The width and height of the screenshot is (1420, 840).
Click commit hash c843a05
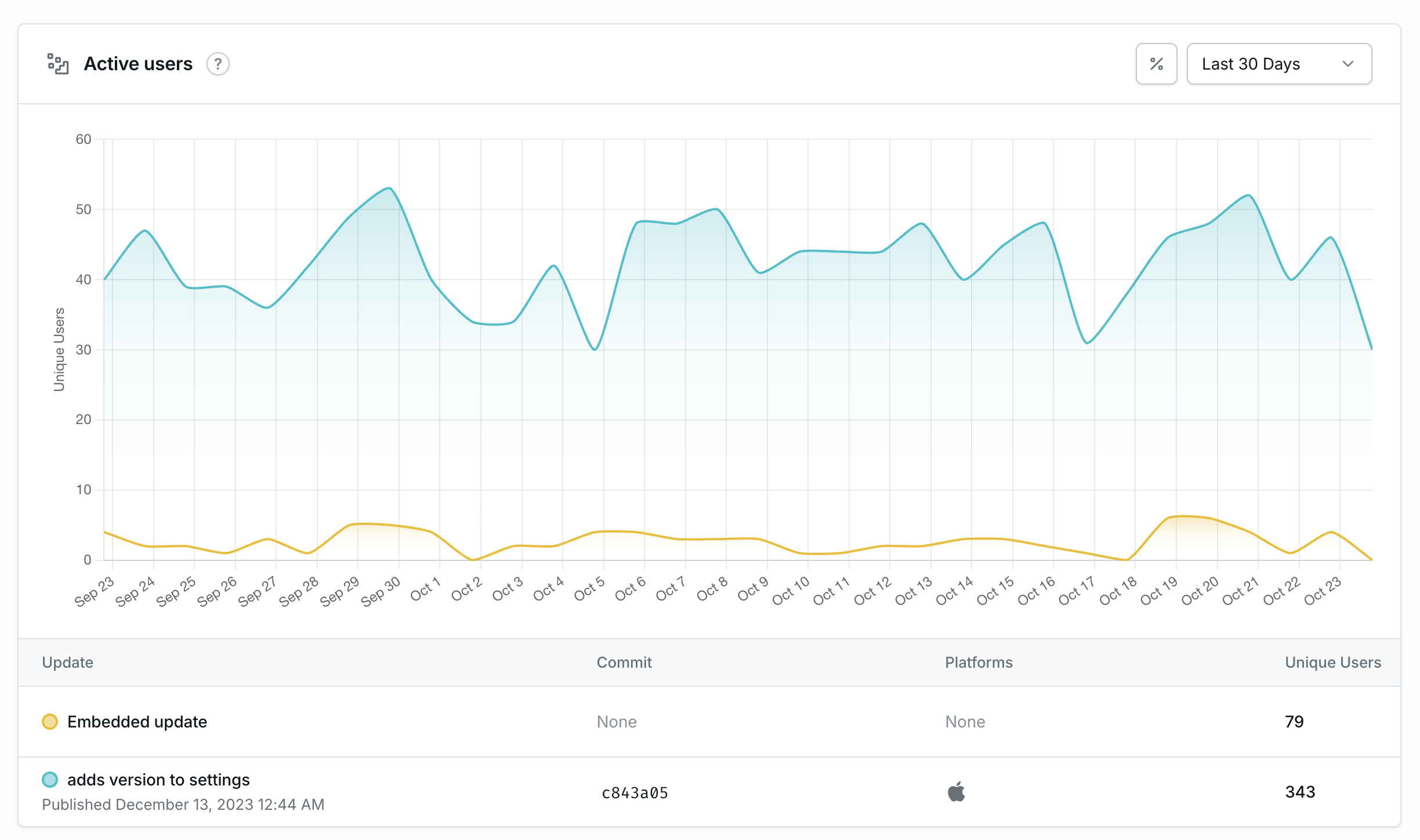coord(635,792)
